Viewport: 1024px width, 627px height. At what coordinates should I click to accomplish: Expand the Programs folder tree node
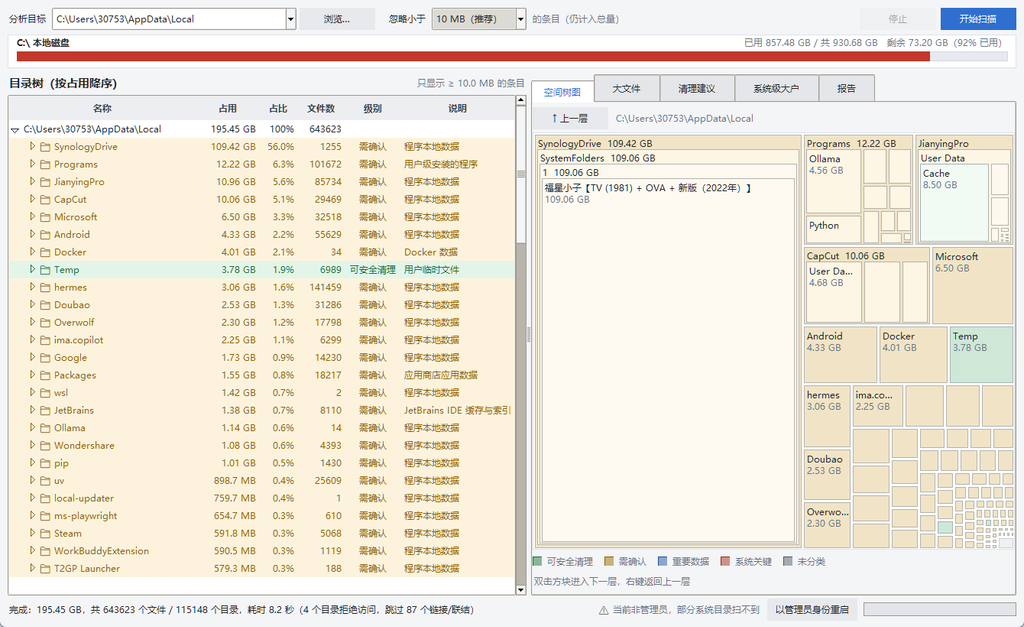point(32,164)
